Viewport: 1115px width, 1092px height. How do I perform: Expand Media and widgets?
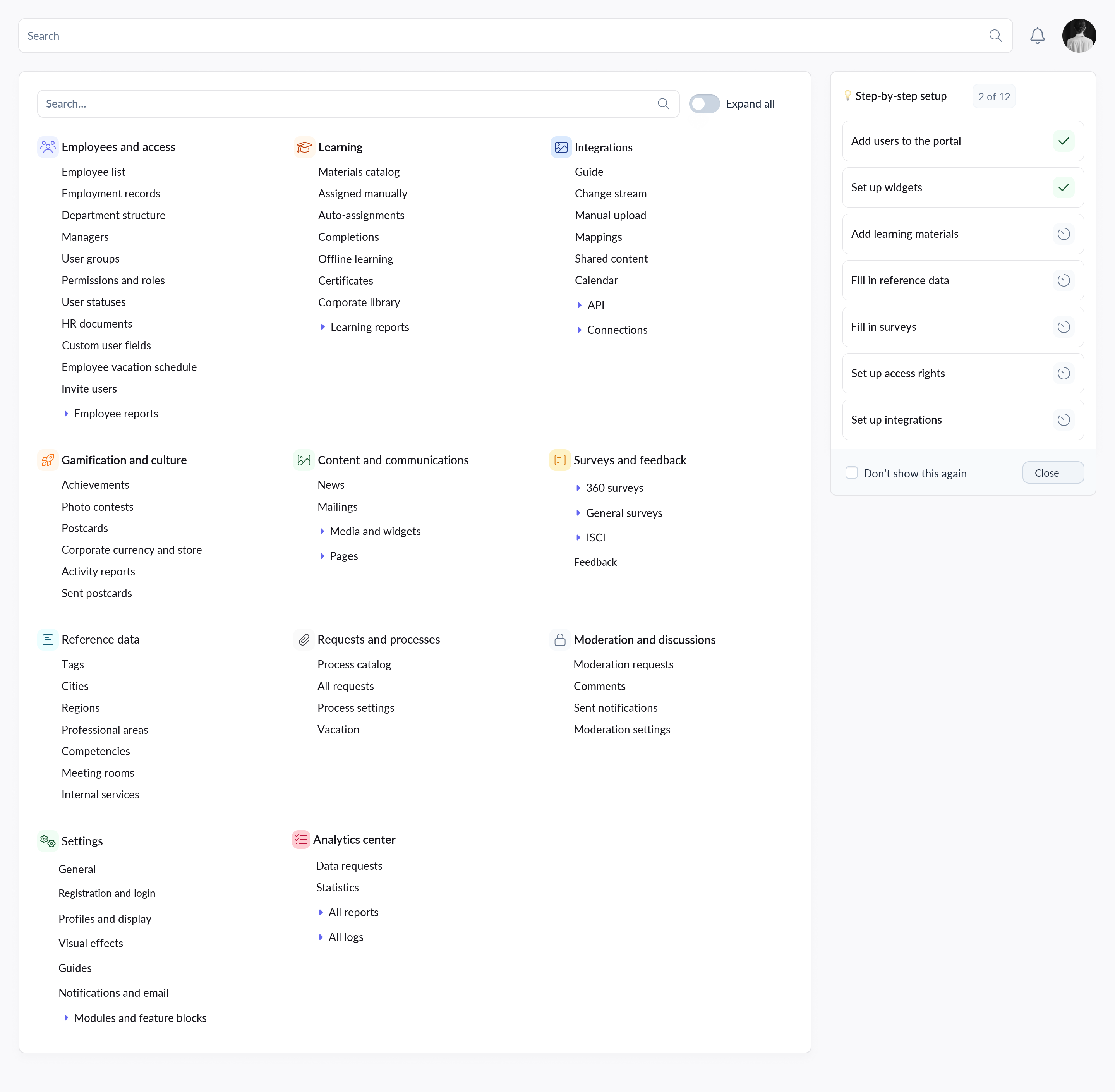point(322,531)
